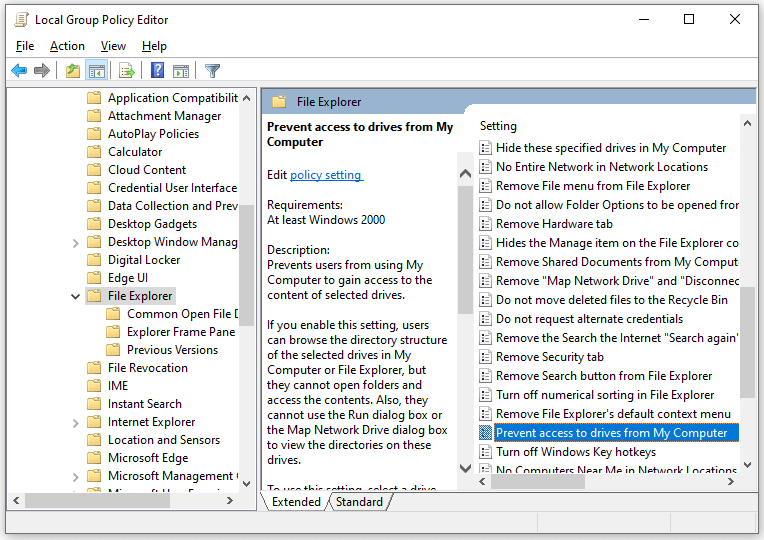The height and width of the screenshot is (540, 764).
Task: Click the Forward arrow toolbar icon
Action: pyautogui.click(x=42, y=71)
